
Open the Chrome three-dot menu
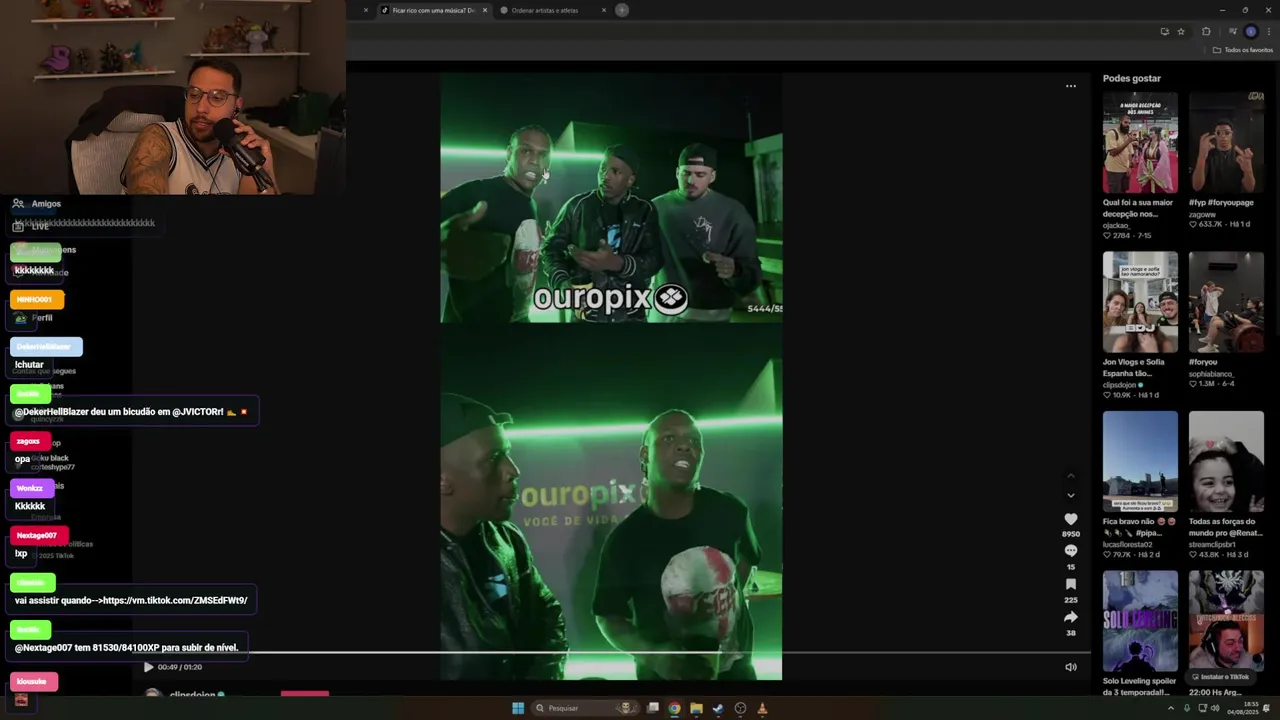tap(1269, 31)
